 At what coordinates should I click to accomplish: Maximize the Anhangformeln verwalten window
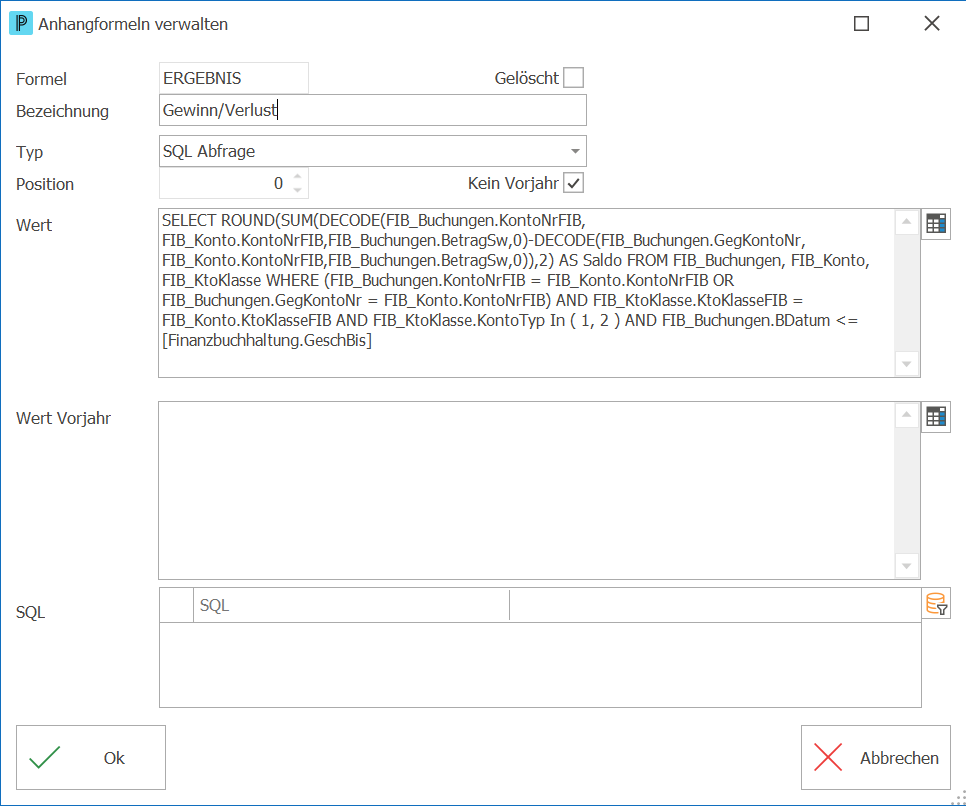pyautogui.click(x=861, y=23)
